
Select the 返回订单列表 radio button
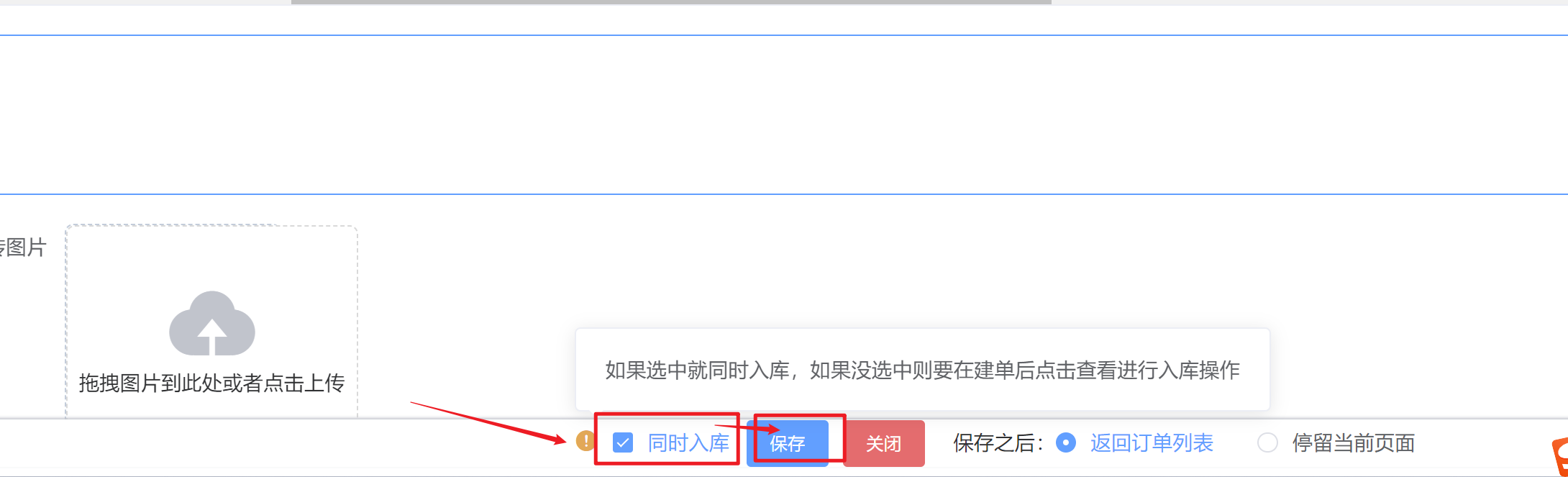1066,442
